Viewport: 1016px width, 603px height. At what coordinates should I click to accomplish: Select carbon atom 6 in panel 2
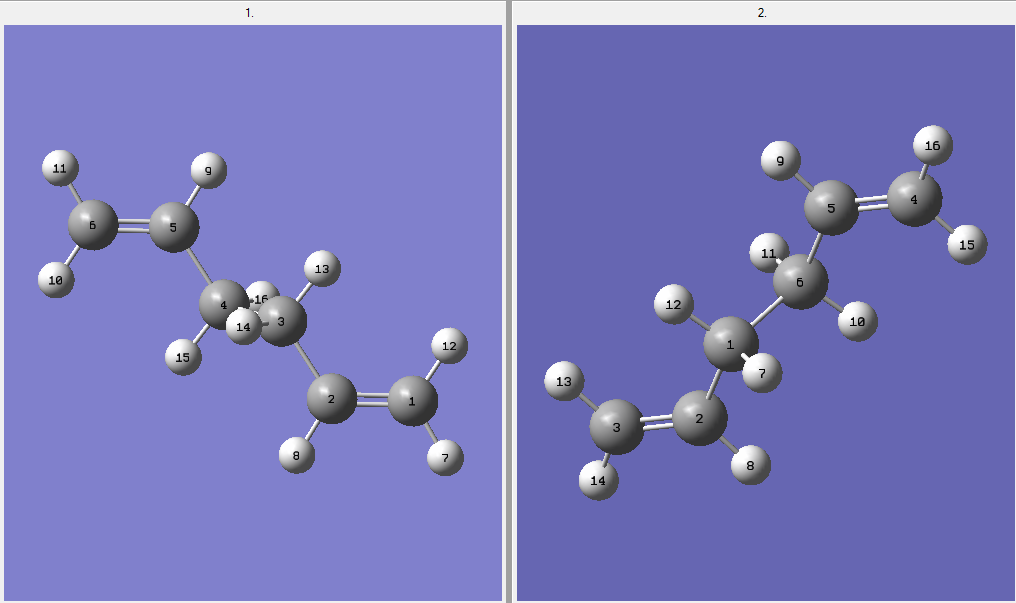(800, 282)
